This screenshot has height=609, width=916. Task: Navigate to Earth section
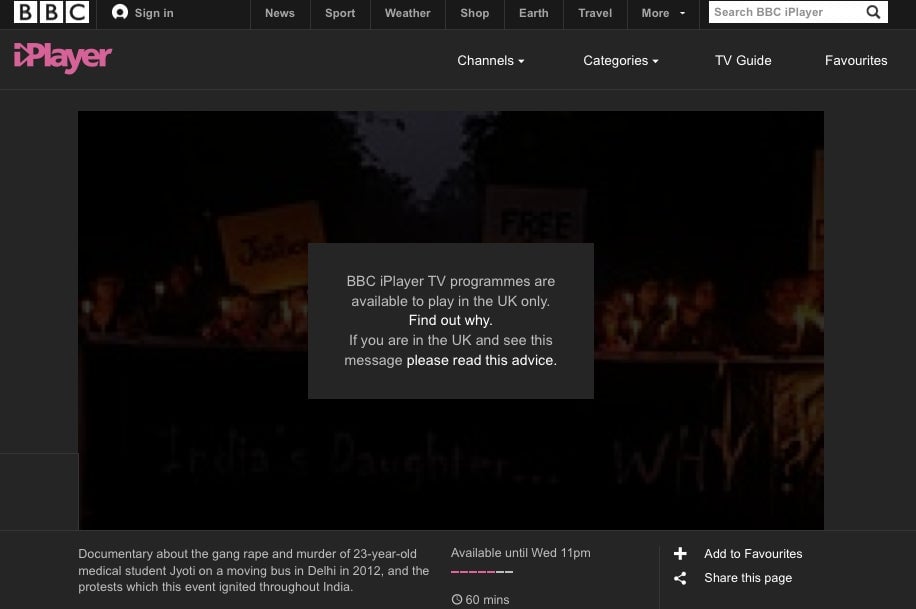click(x=534, y=13)
